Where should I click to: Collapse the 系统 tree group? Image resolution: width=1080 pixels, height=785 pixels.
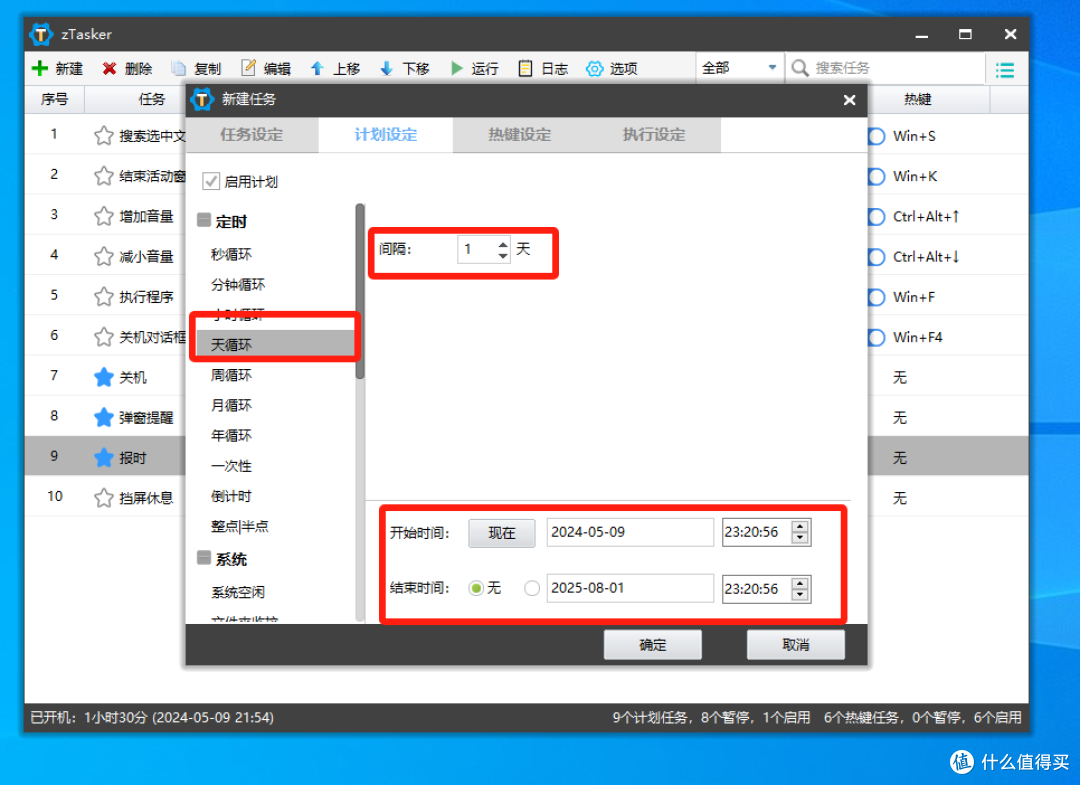[204, 558]
